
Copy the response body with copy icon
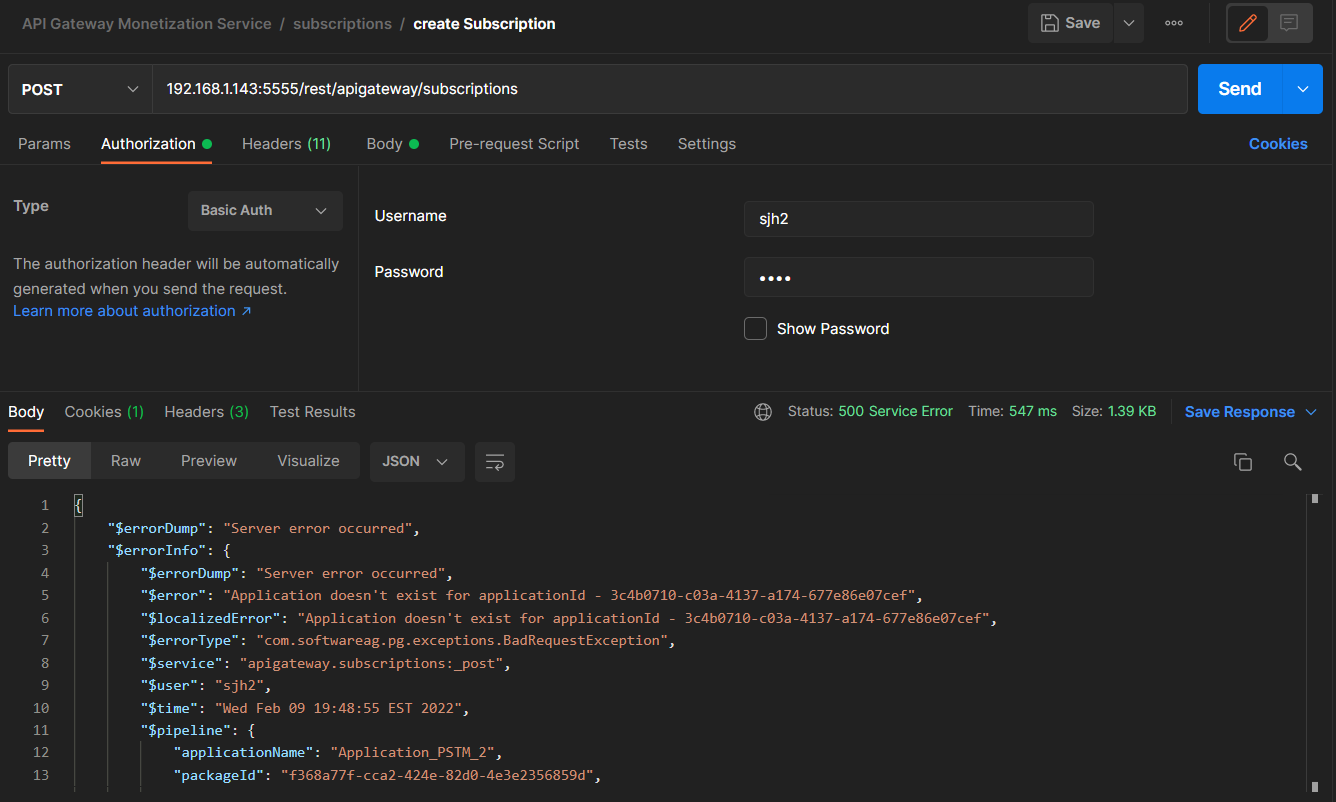[x=1242, y=461]
